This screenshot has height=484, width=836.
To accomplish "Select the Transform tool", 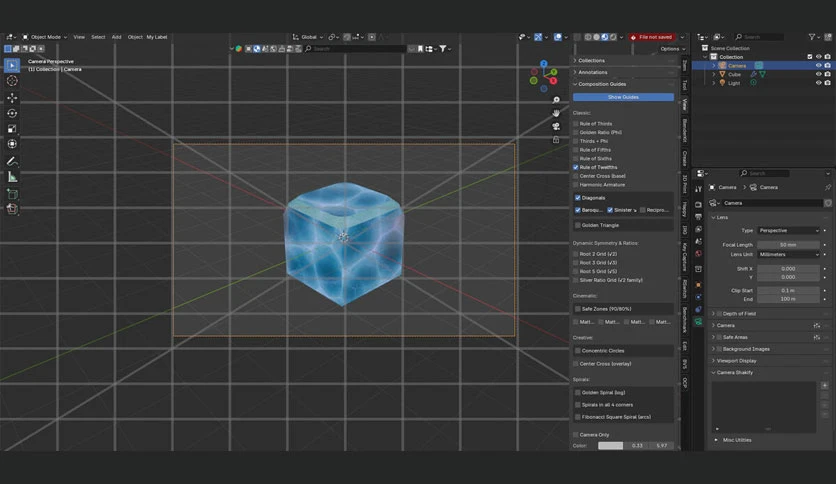I will click(12, 144).
